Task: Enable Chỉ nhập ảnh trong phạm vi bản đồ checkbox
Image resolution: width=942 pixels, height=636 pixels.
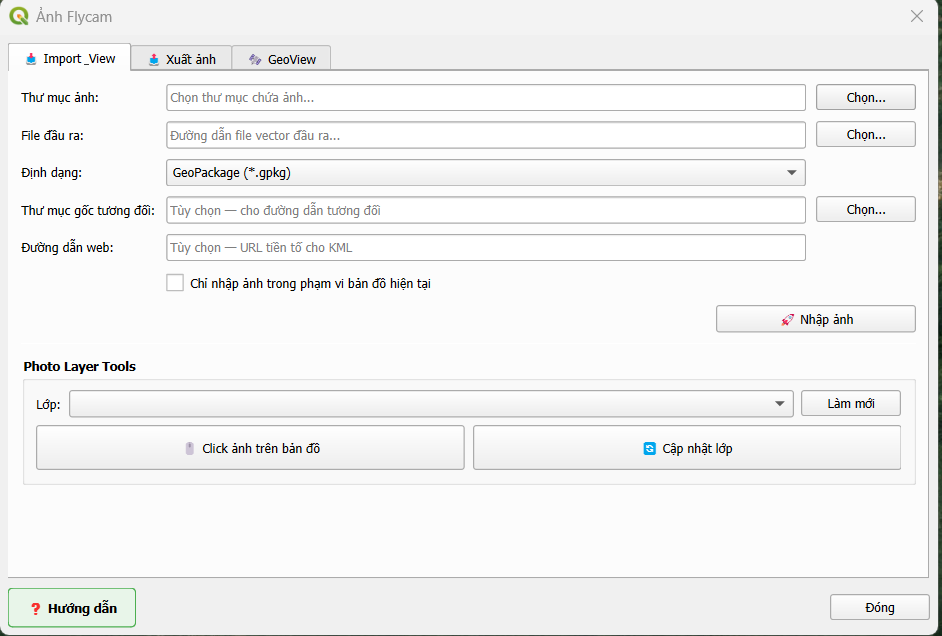Action: (x=175, y=283)
